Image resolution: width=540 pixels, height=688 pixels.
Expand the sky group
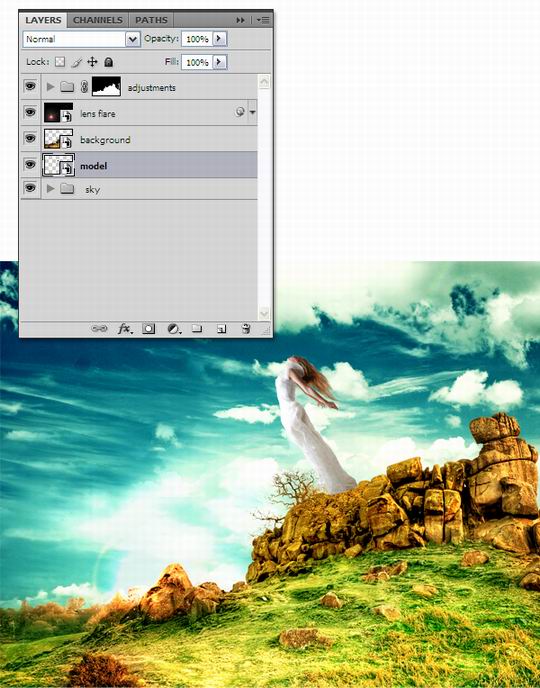pyautogui.click(x=50, y=189)
